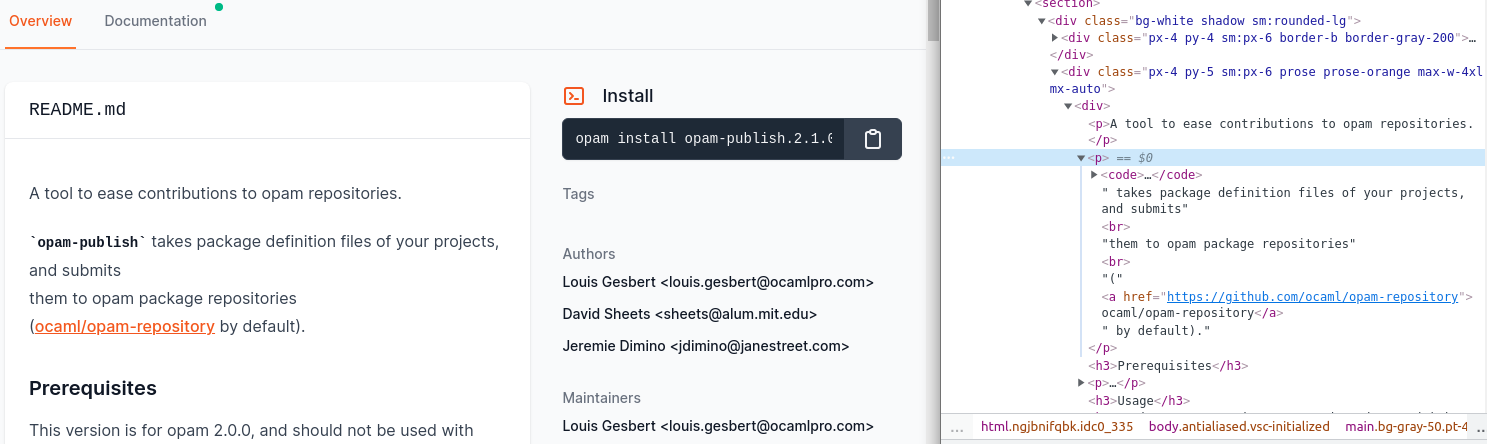Viewport: 1487px width, 444px height.
Task: Click the Louis Gesbert maintainer entry
Action: point(718,426)
